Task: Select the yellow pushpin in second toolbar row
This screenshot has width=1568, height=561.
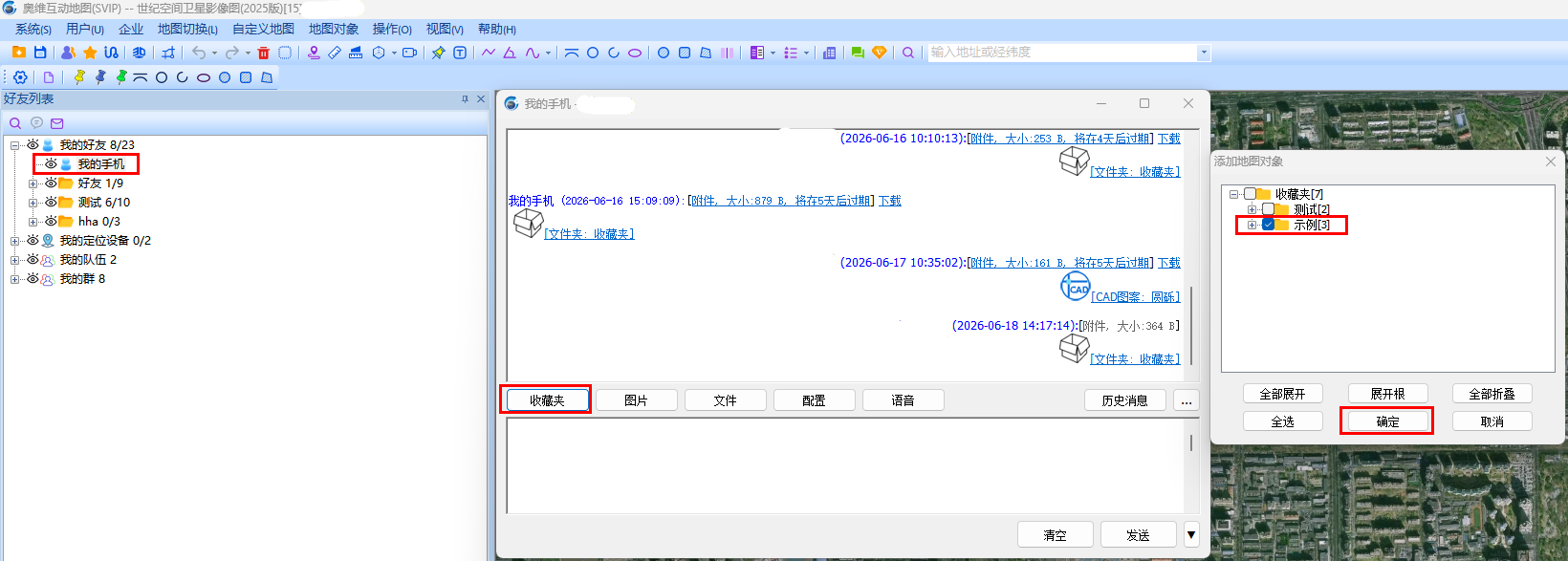Action: pyautogui.click(x=79, y=77)
